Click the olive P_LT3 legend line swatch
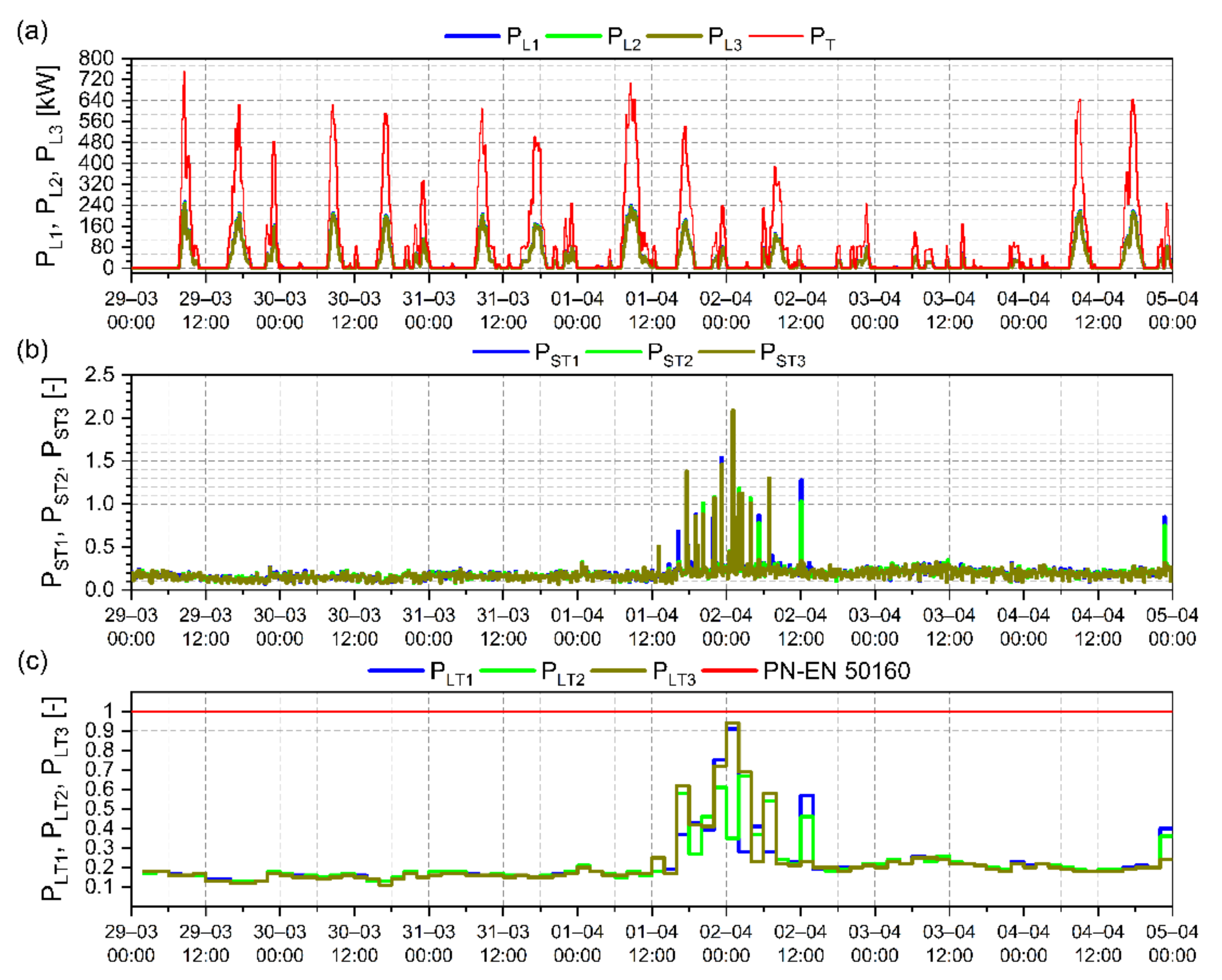This screenshot has height=980, width=1222. coord(618,671)
